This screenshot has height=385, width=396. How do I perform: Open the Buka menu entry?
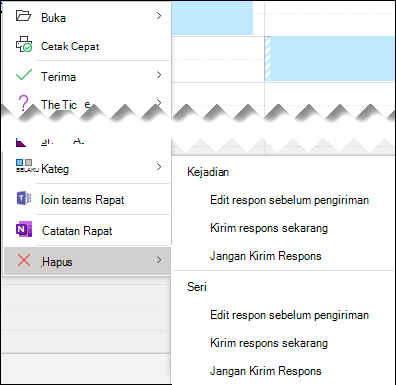tap(87, 17)
